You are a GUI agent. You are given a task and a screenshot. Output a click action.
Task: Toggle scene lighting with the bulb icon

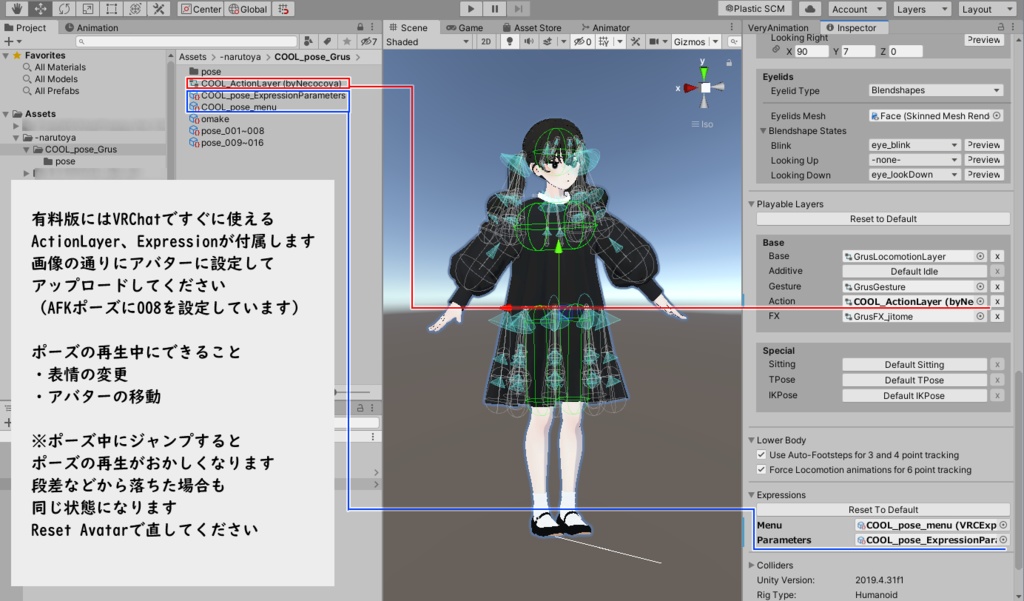click(x=511, y=41)
